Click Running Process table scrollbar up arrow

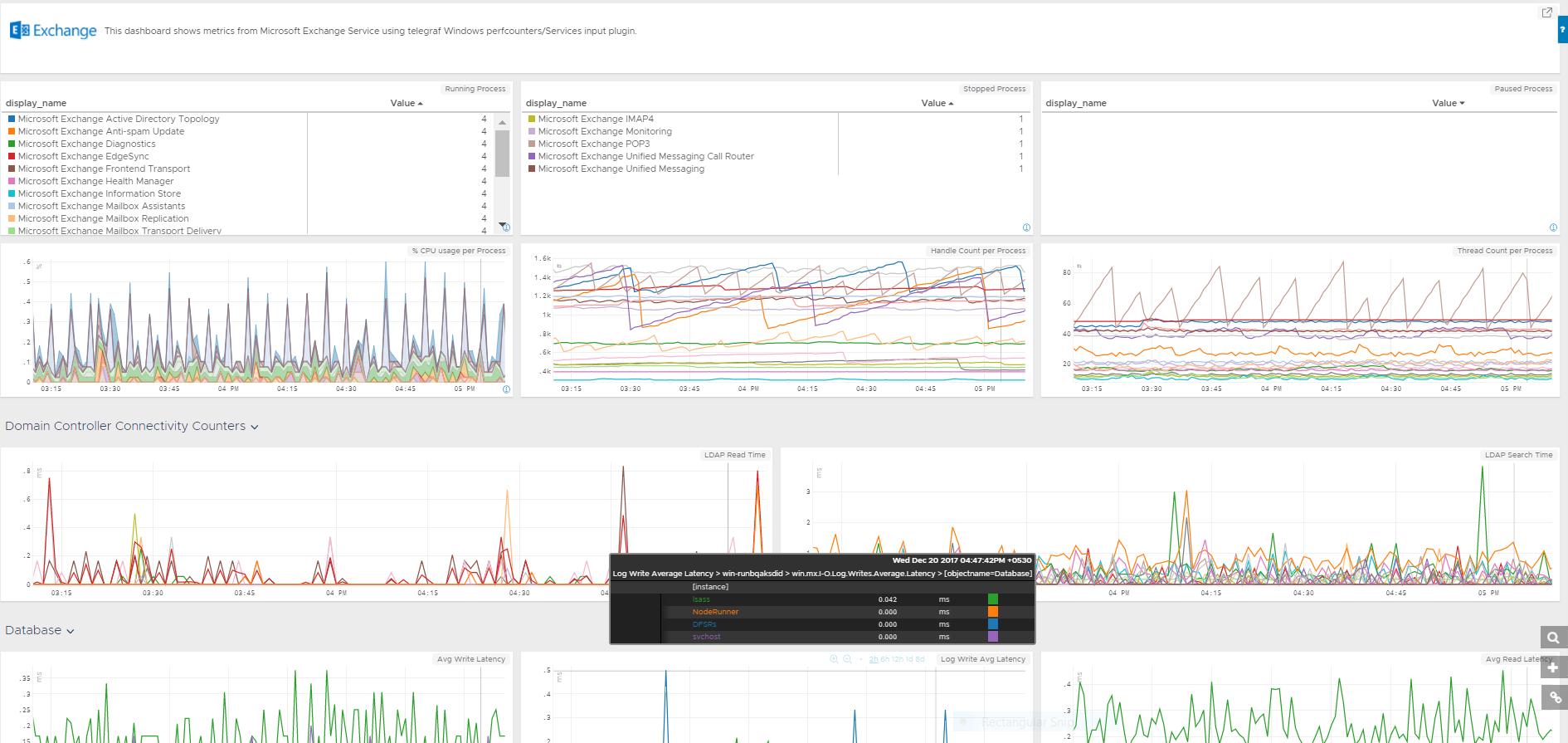502,122
